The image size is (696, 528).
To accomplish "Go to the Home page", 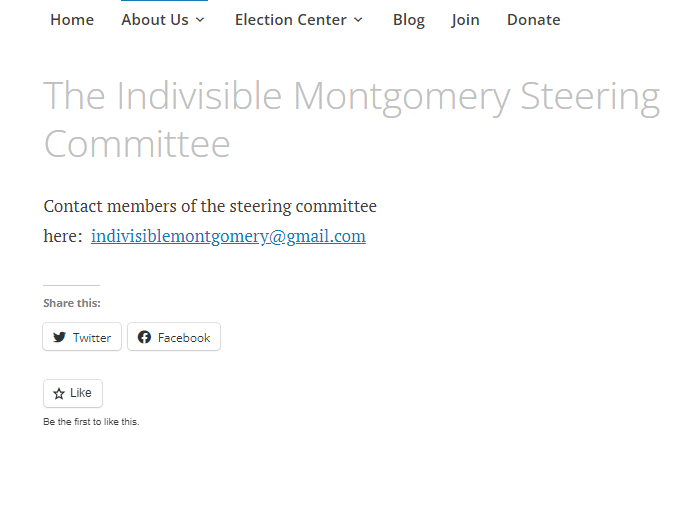I will click(x=72, y=20).
